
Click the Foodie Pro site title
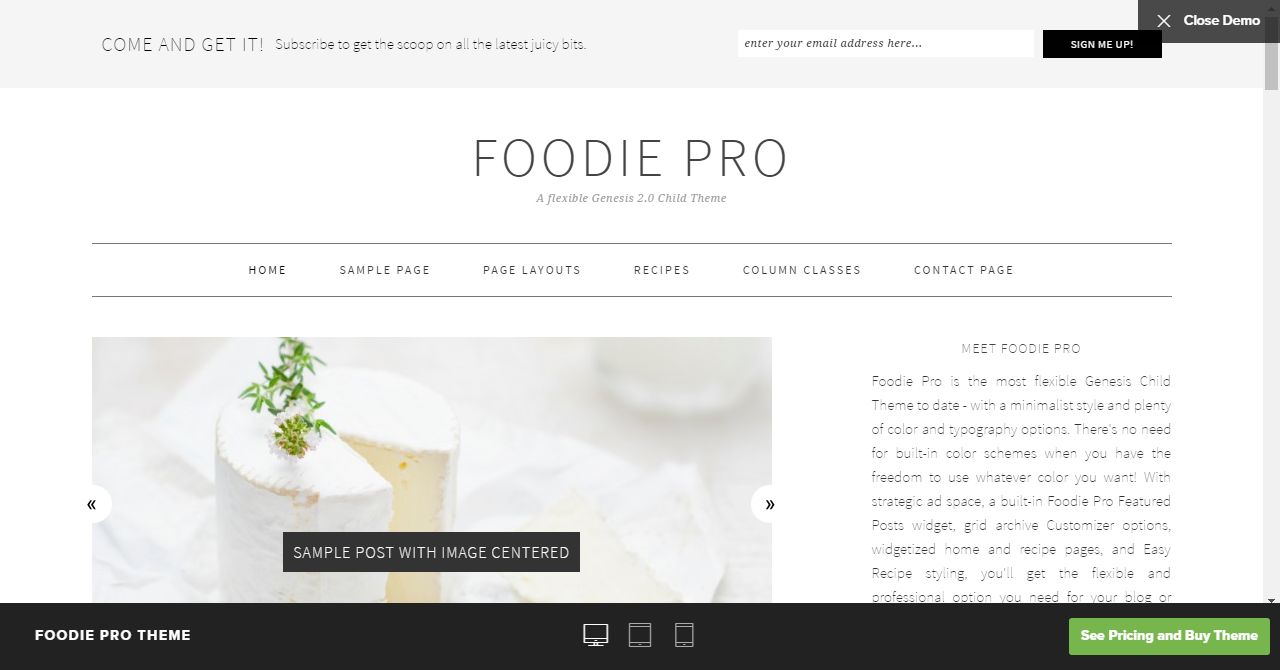631,158
